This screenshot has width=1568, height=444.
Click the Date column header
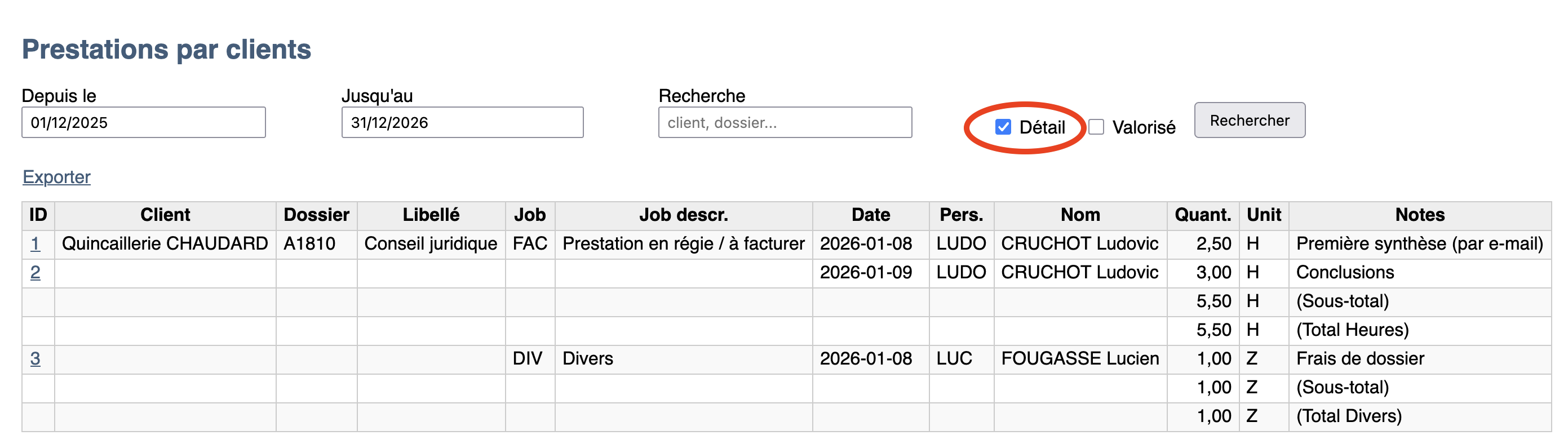coord(870,215)
